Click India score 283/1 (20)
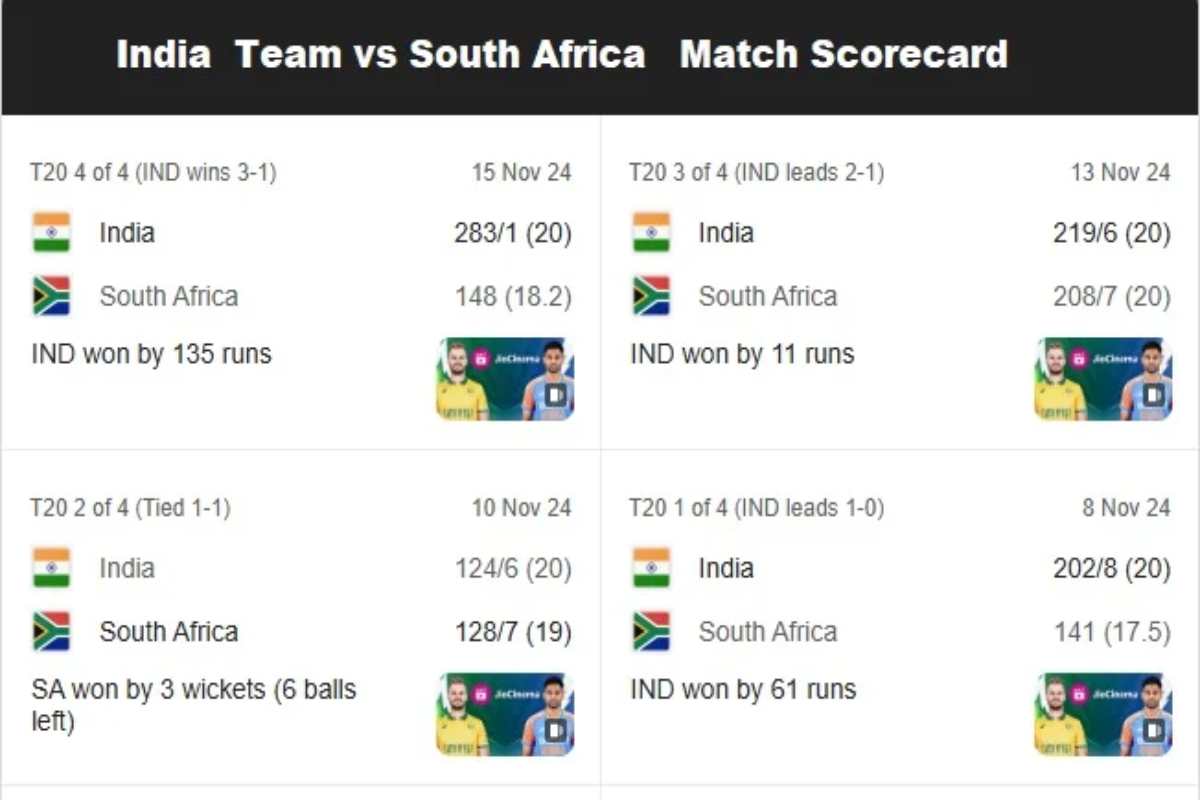 513,233
